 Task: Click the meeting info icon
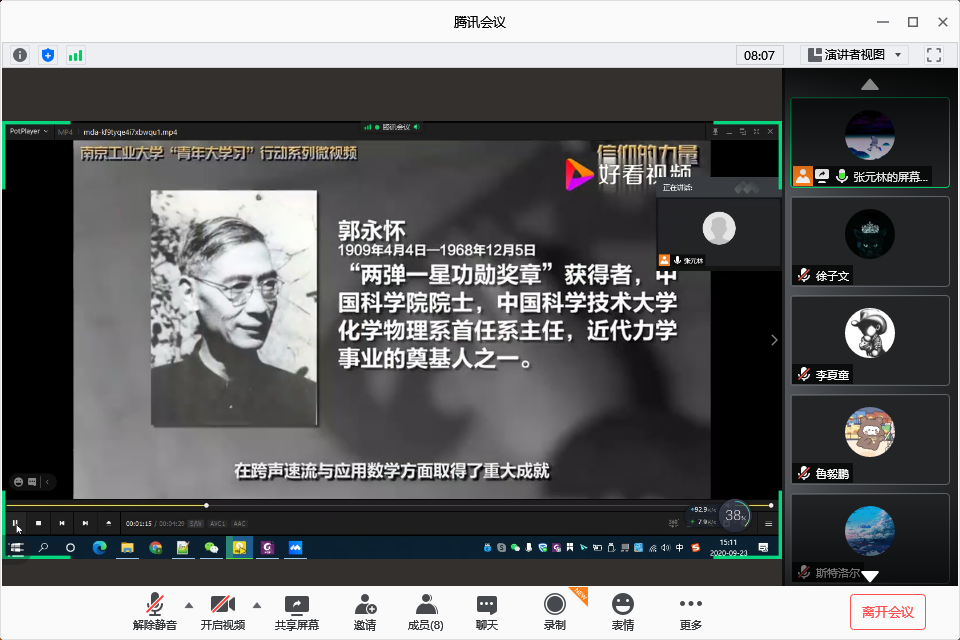pos(20,55)
